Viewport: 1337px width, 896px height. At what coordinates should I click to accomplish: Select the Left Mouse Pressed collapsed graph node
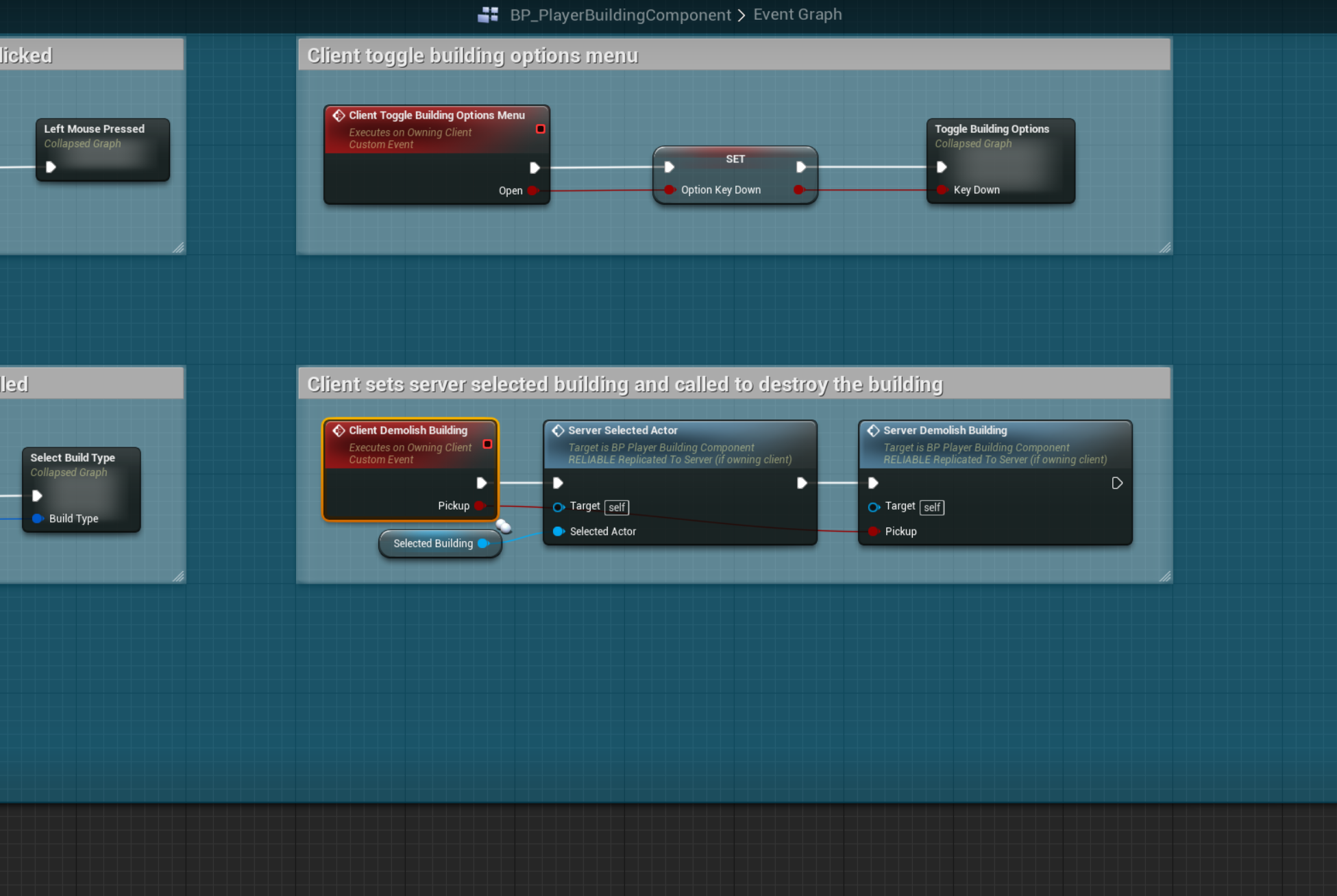(x=94, y=129)
